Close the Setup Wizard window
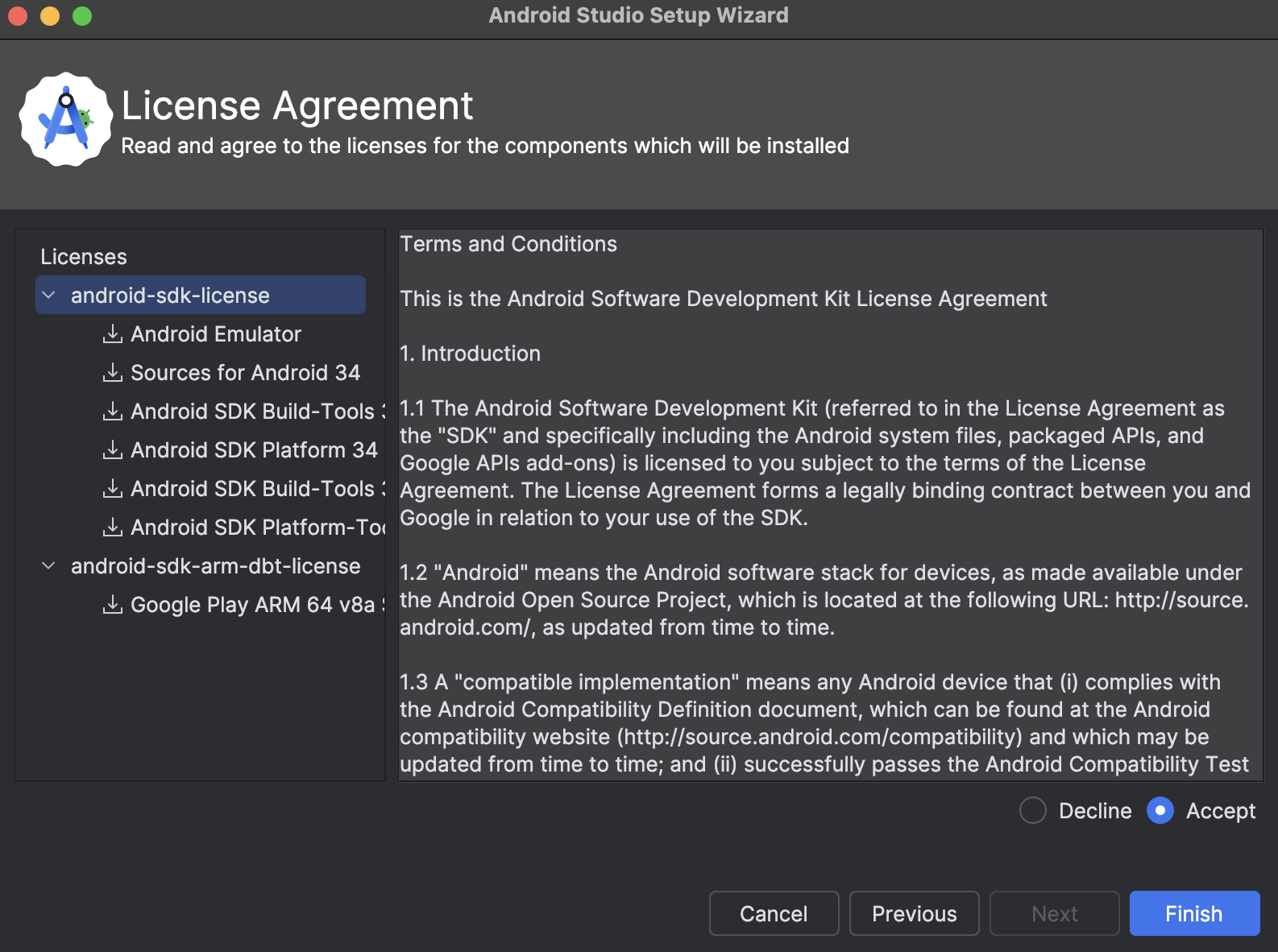The image size is (1278, 952). click(18, 16)
